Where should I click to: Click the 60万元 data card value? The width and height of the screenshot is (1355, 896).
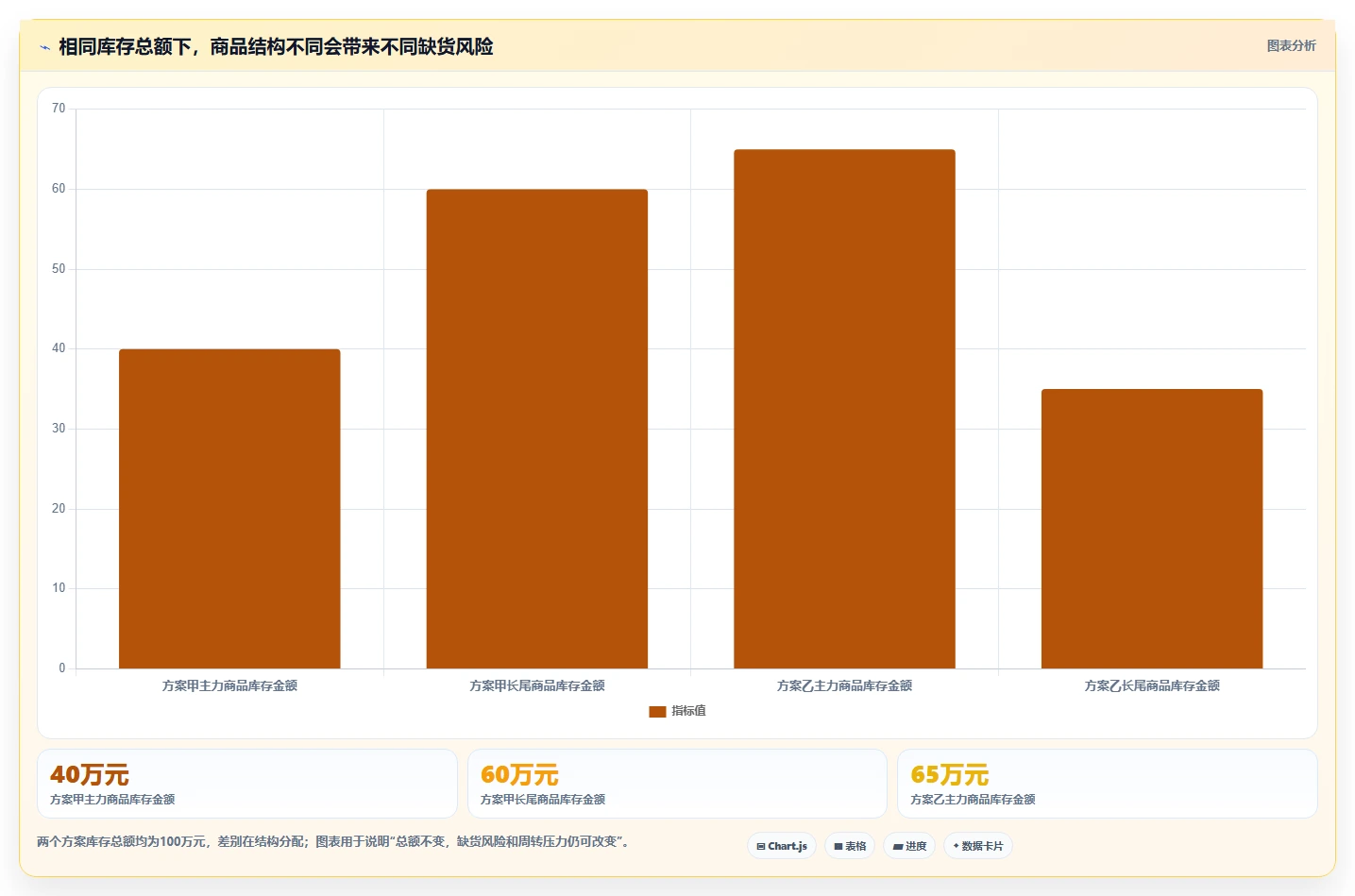click(x=519, y=775)
